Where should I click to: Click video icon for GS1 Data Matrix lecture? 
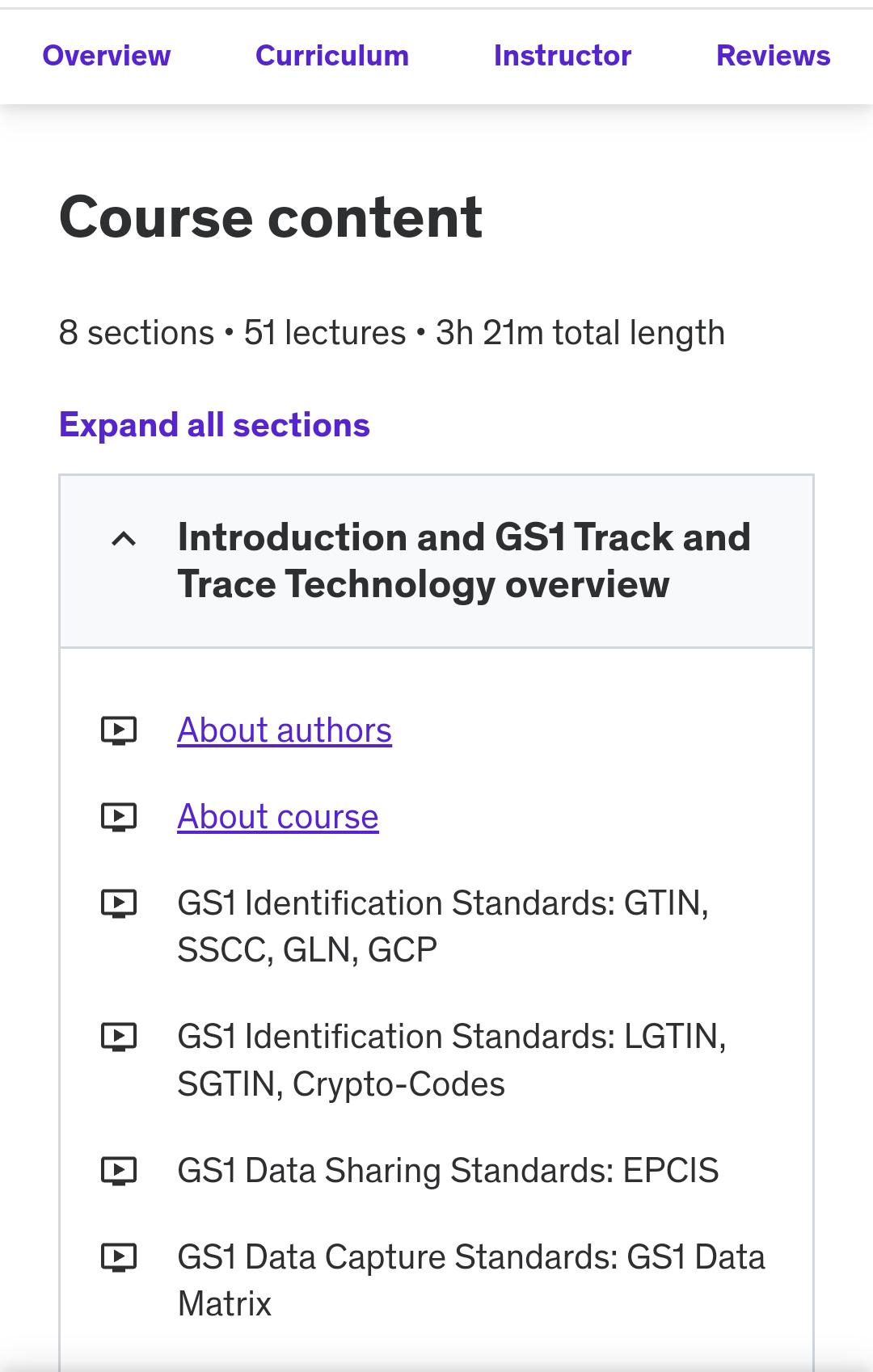click(x=119, y=1257)
